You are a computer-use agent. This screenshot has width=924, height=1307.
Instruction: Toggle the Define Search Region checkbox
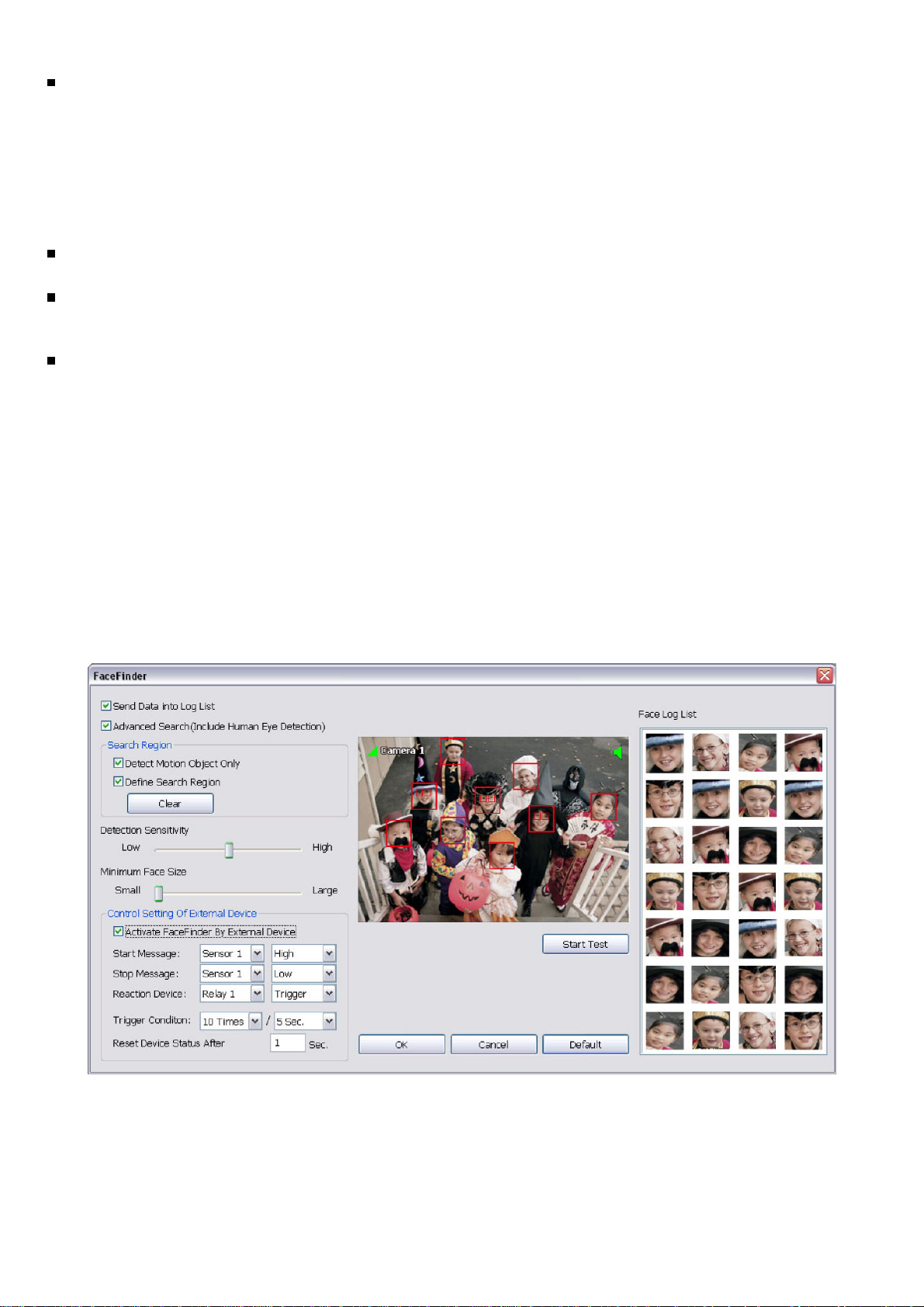[119, 782]
